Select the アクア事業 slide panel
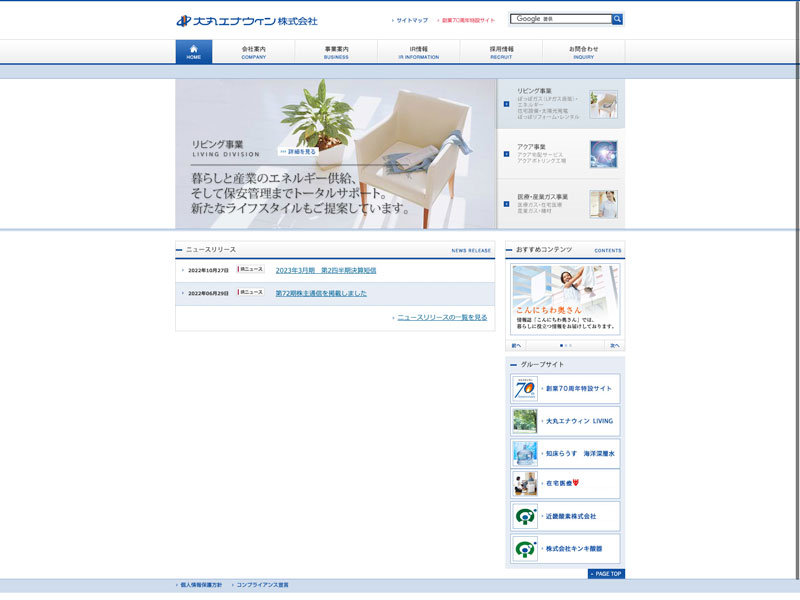Image resolution: width=800 pixels, height=600 pixels. (561, 154)
